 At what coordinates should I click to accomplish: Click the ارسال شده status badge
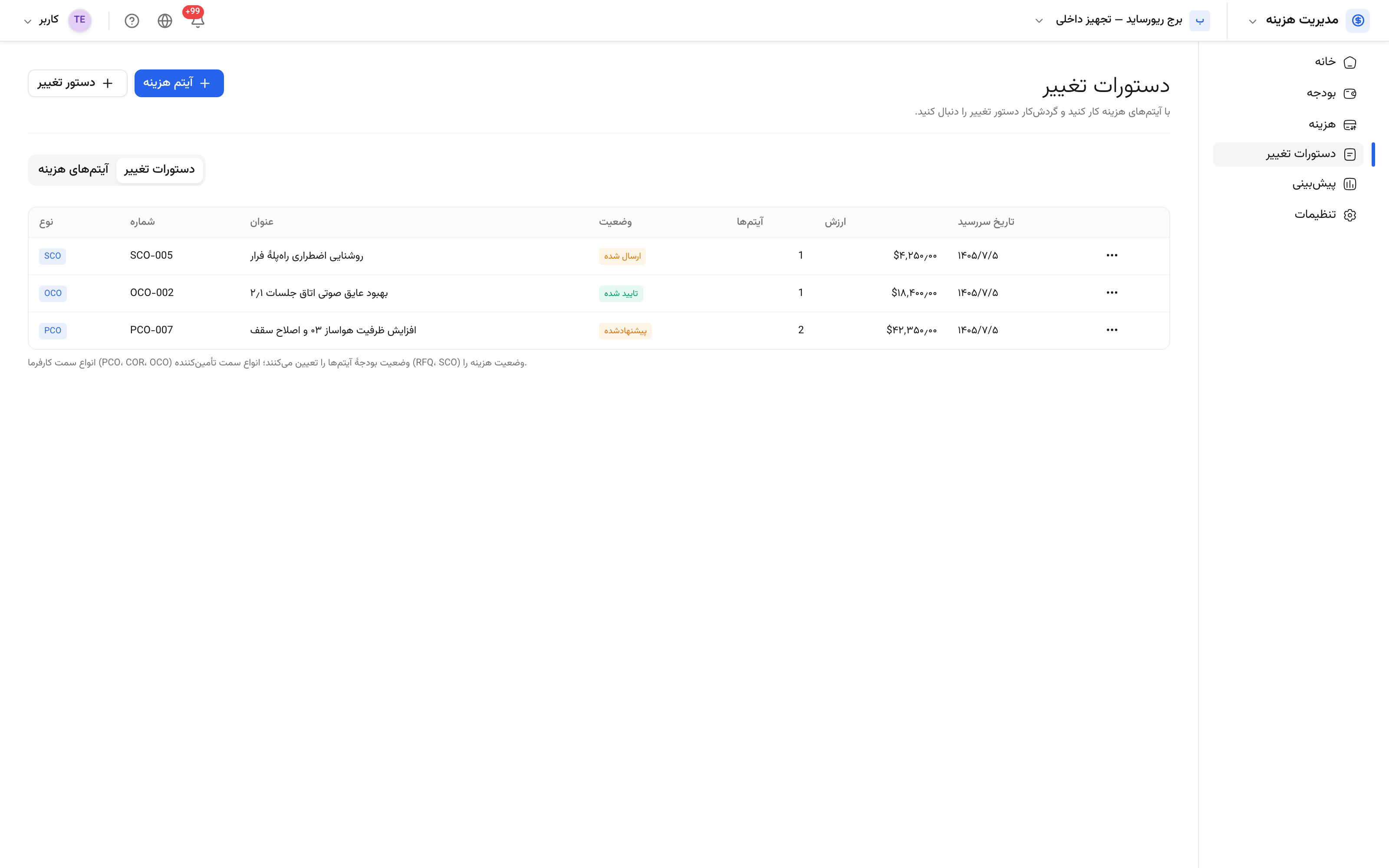point(622,256)
